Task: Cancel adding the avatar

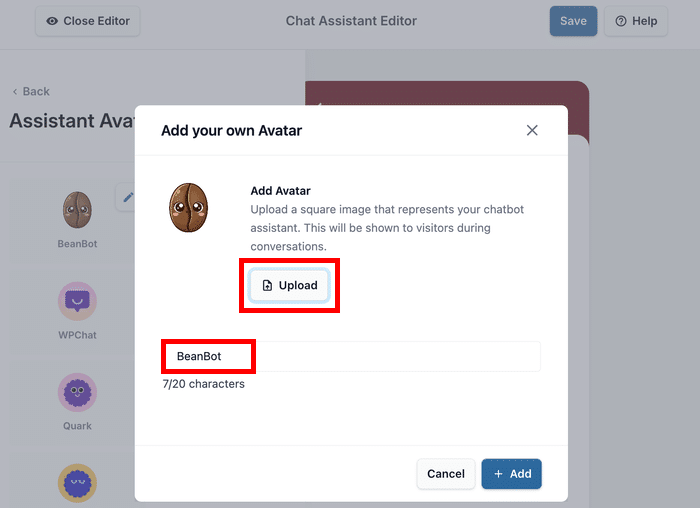Action: coord(446,474)
